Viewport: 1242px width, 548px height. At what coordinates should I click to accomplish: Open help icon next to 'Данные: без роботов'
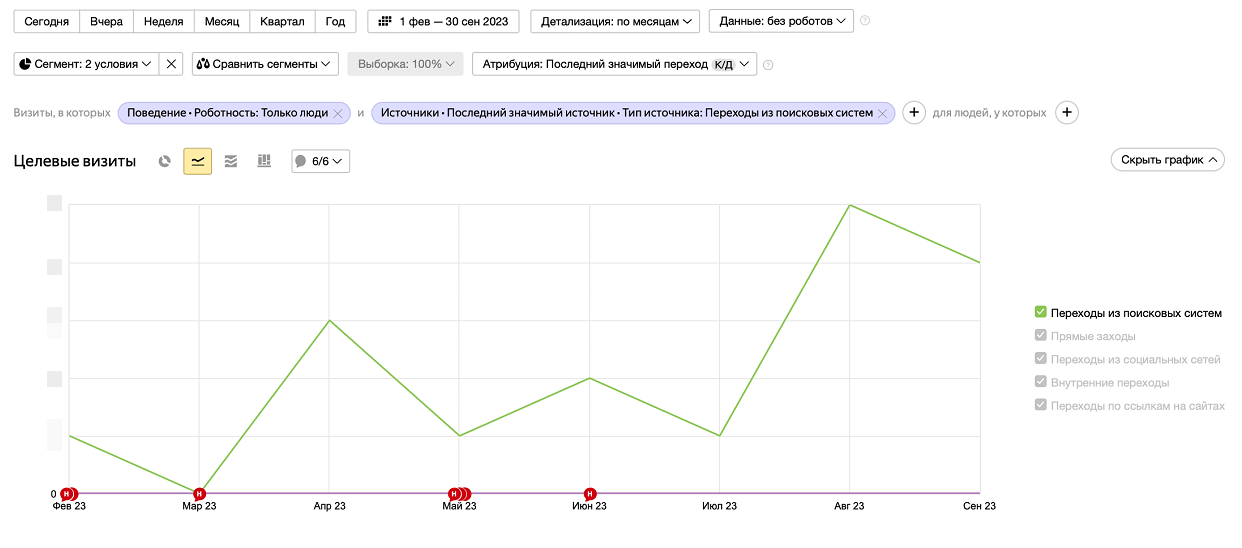[865, 21]
